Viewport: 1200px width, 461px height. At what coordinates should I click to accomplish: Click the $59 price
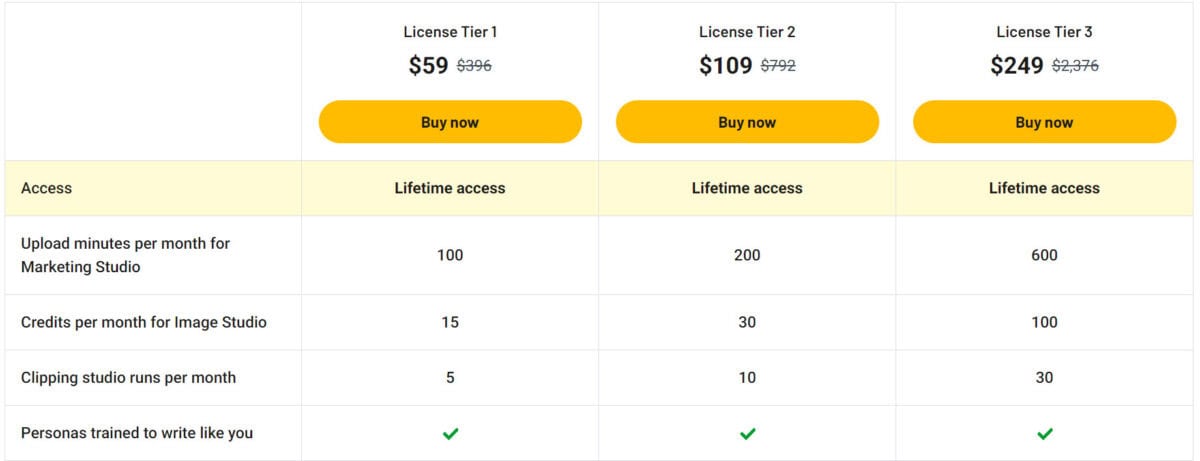[x=429, y=66]
